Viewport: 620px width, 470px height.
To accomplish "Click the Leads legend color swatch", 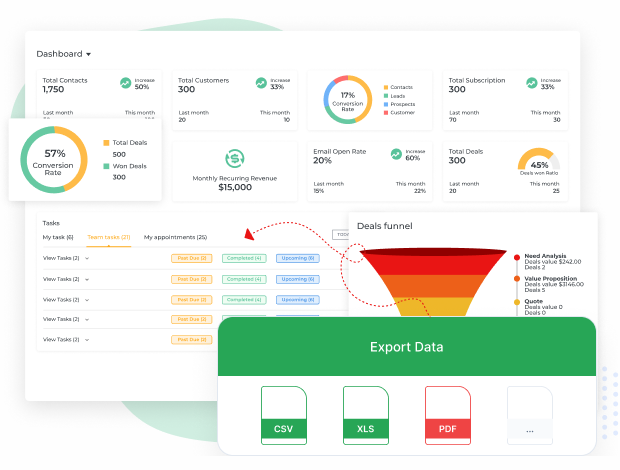I will coord(386,96).
